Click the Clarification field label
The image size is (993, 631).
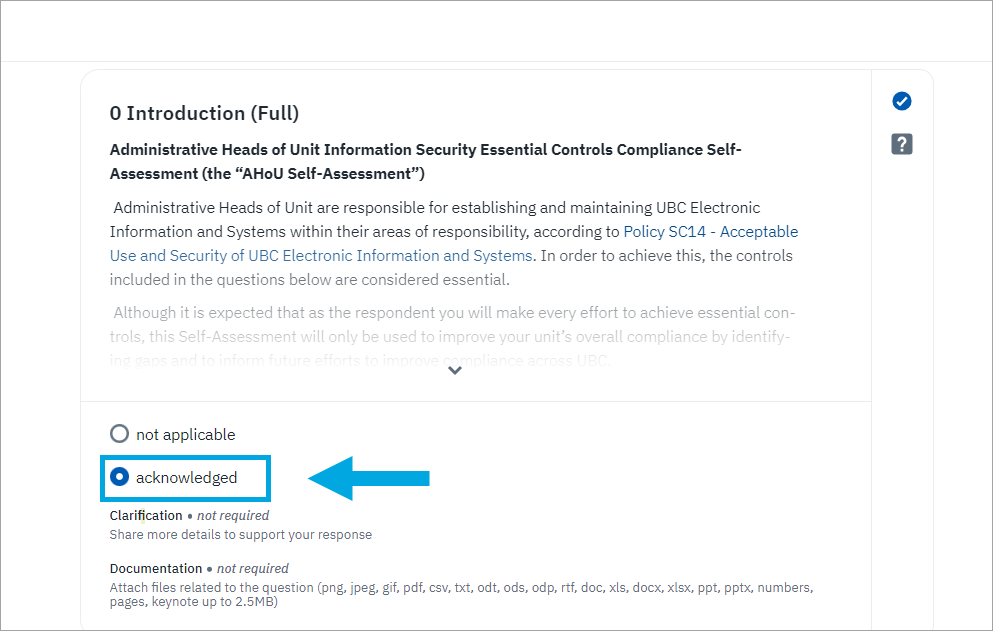click(146, 516)
